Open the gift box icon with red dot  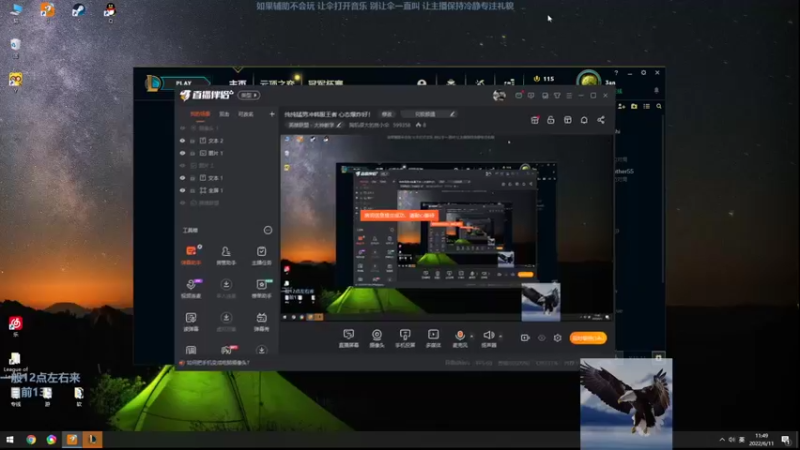click(x=535, y=120)
